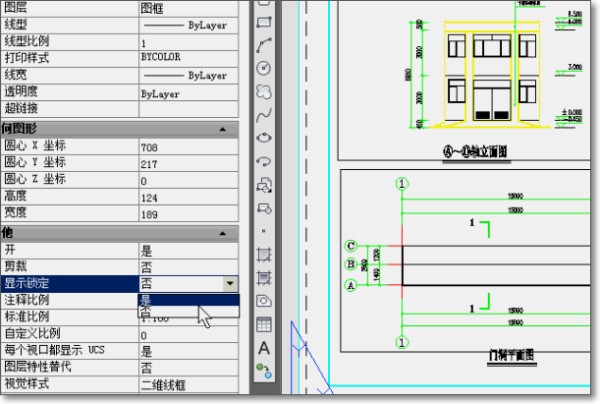Click the 高度 value field showing 124
The image size is (600, 404).
tap(187, 197)
